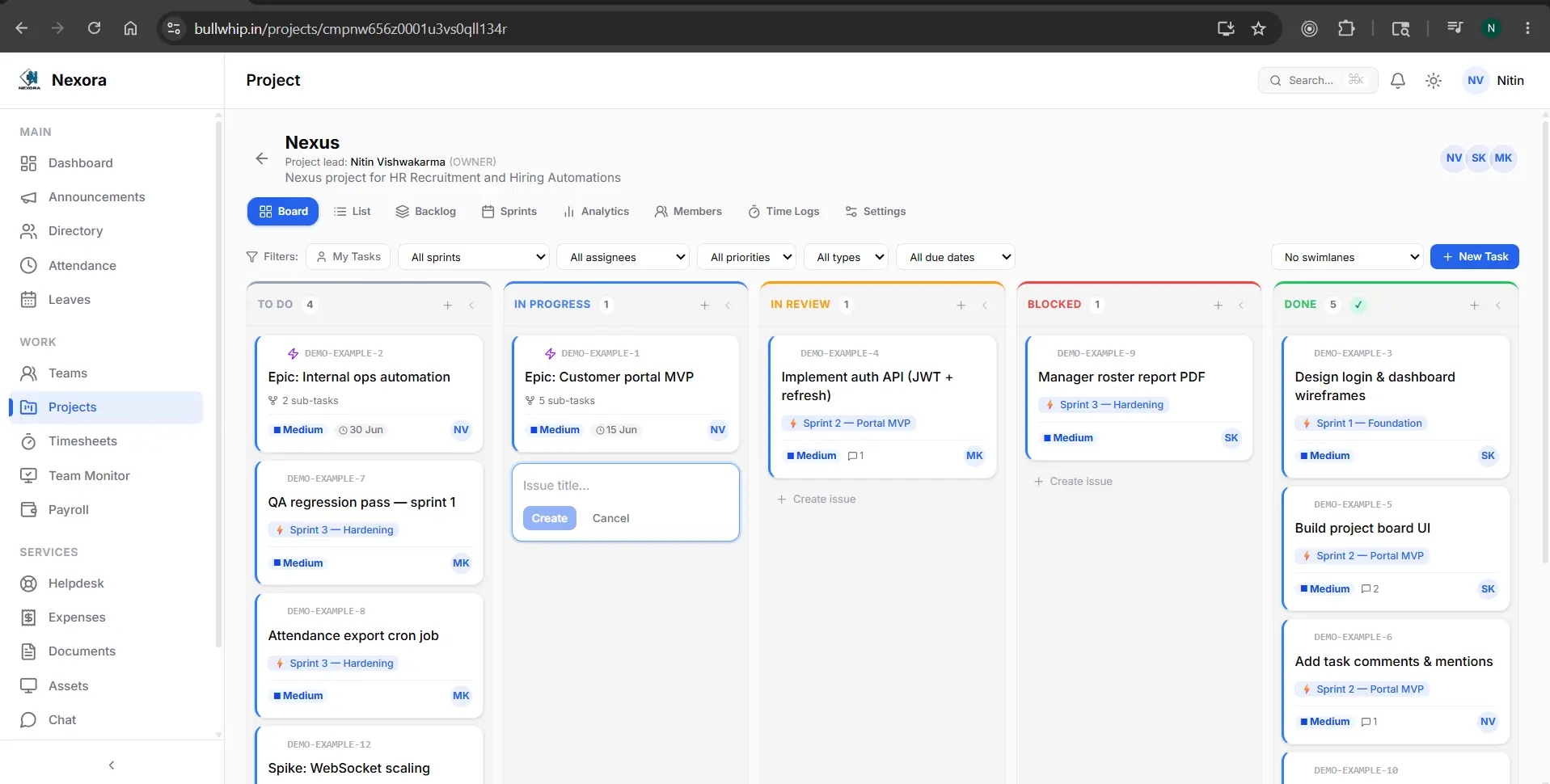Open Timesheets in sidebar

pos(106,441)
